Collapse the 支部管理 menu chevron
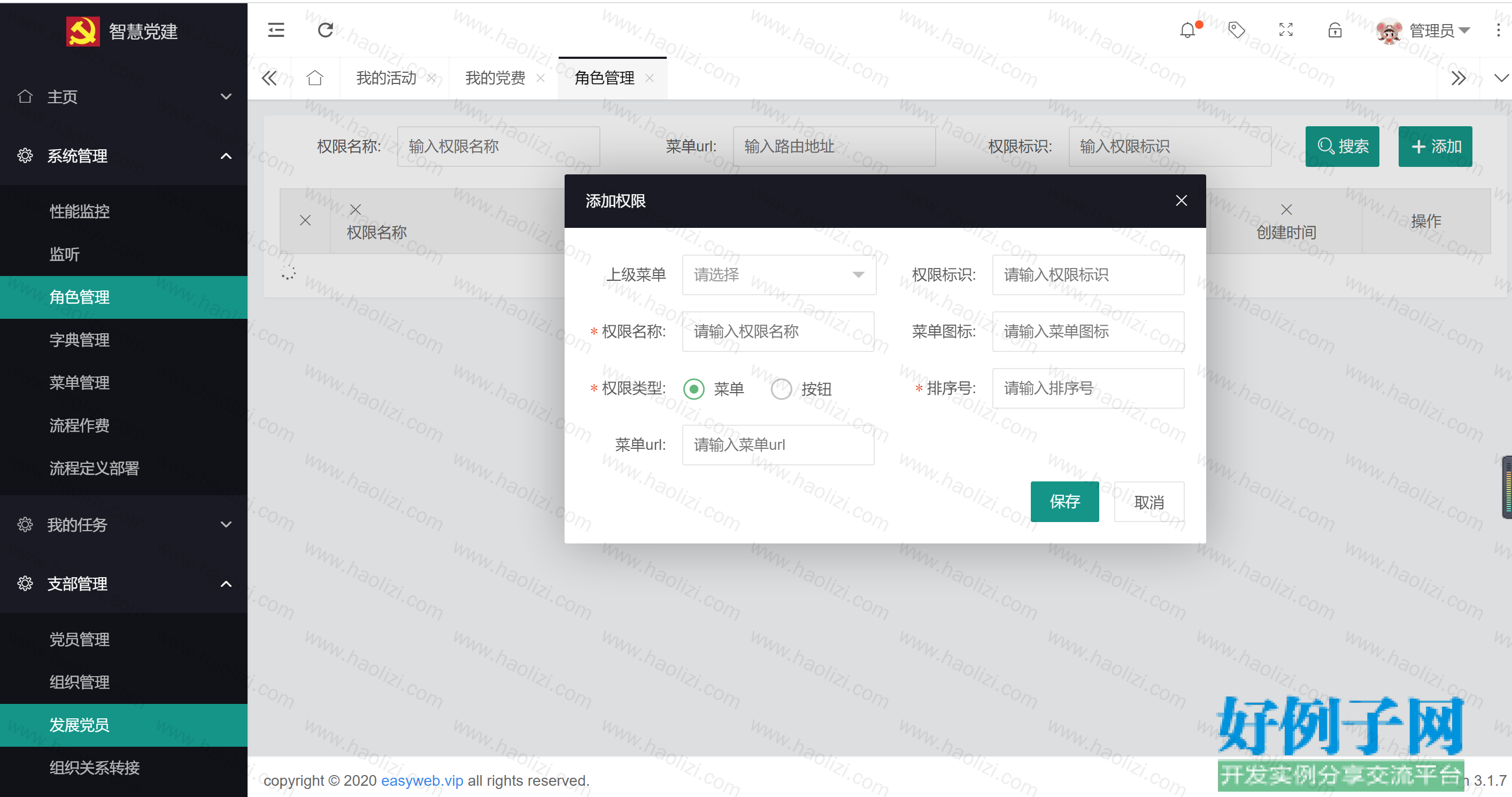The width and height of the screenshot is (1512, 797). coord(226,584)
